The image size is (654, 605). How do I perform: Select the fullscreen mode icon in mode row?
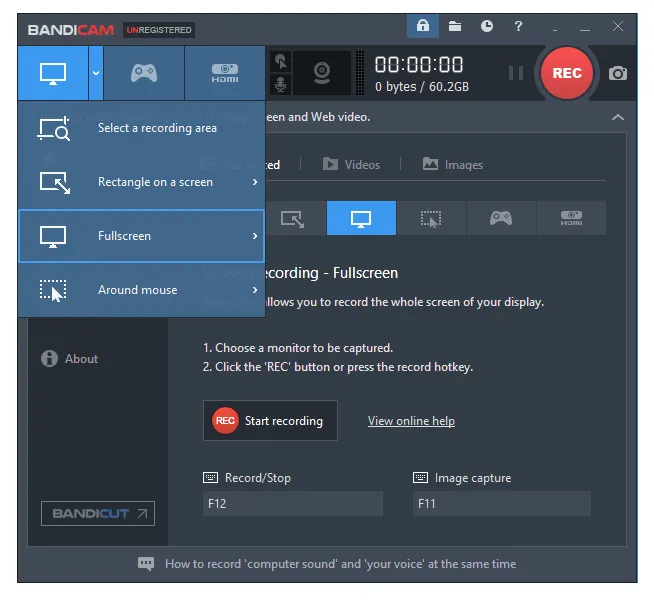pyautogui.click(x=361, y=218)
